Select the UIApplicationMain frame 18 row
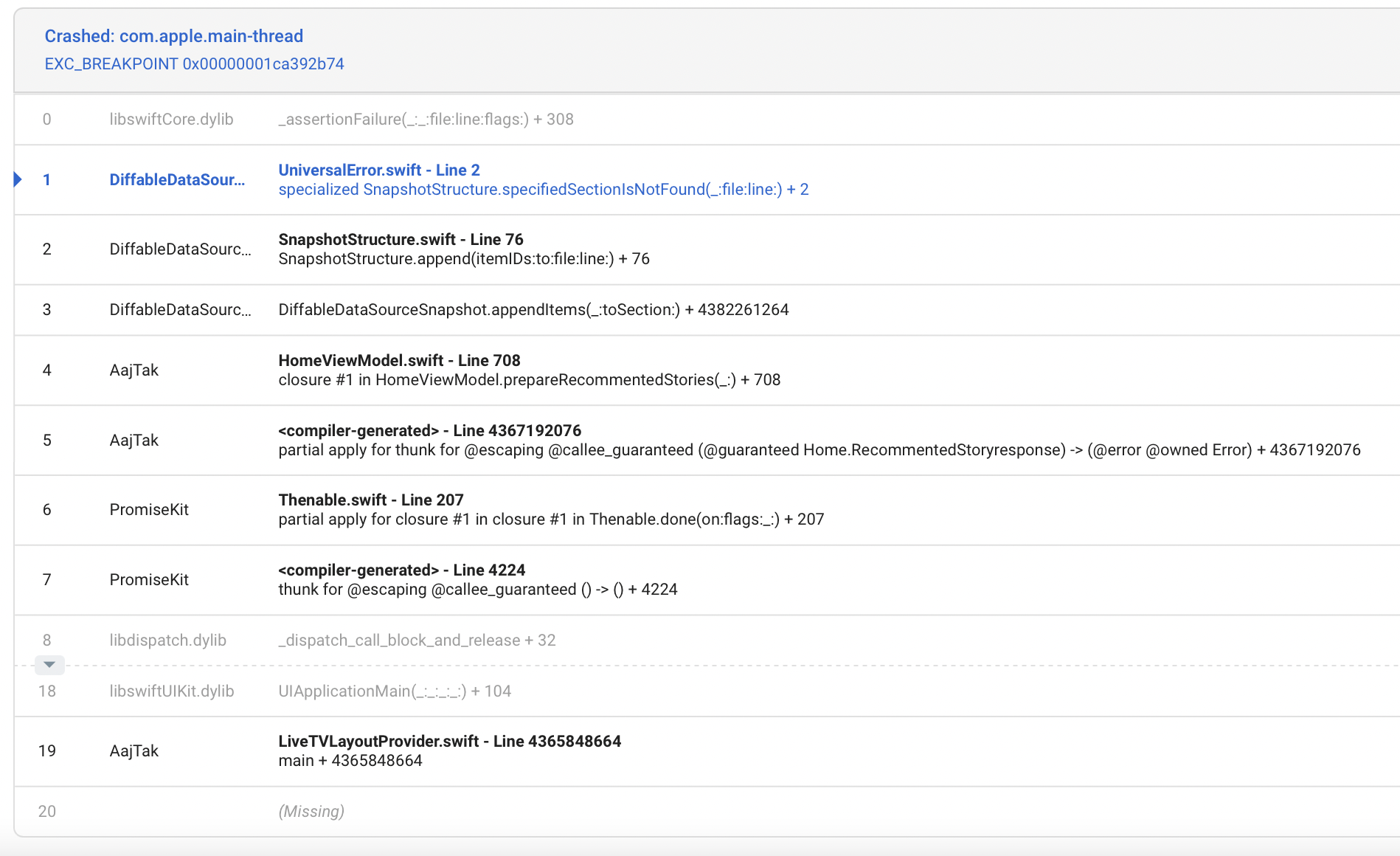Screen dimensions: 1400x856 click(x=394, y=691)
